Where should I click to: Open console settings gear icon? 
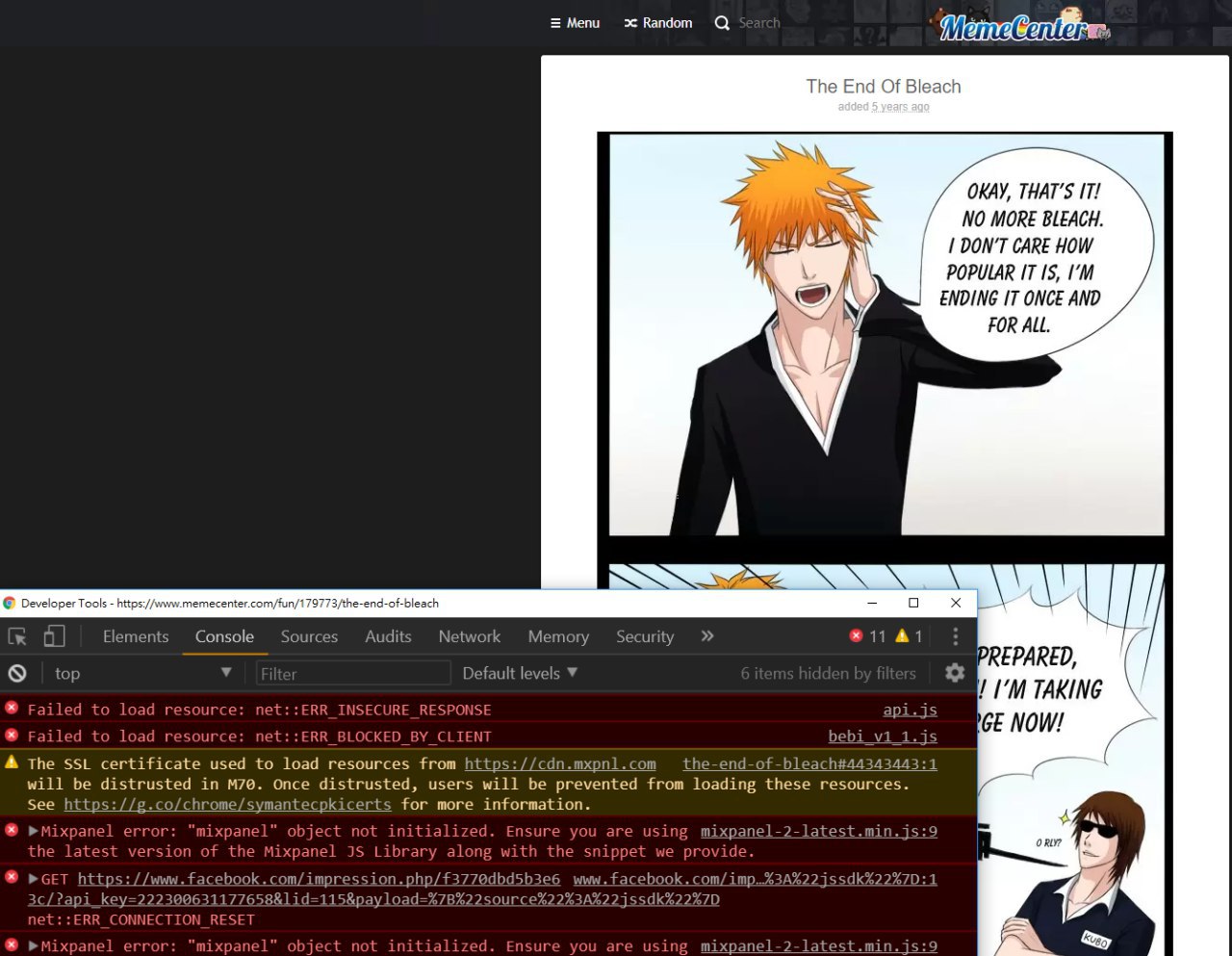[954, 673]
